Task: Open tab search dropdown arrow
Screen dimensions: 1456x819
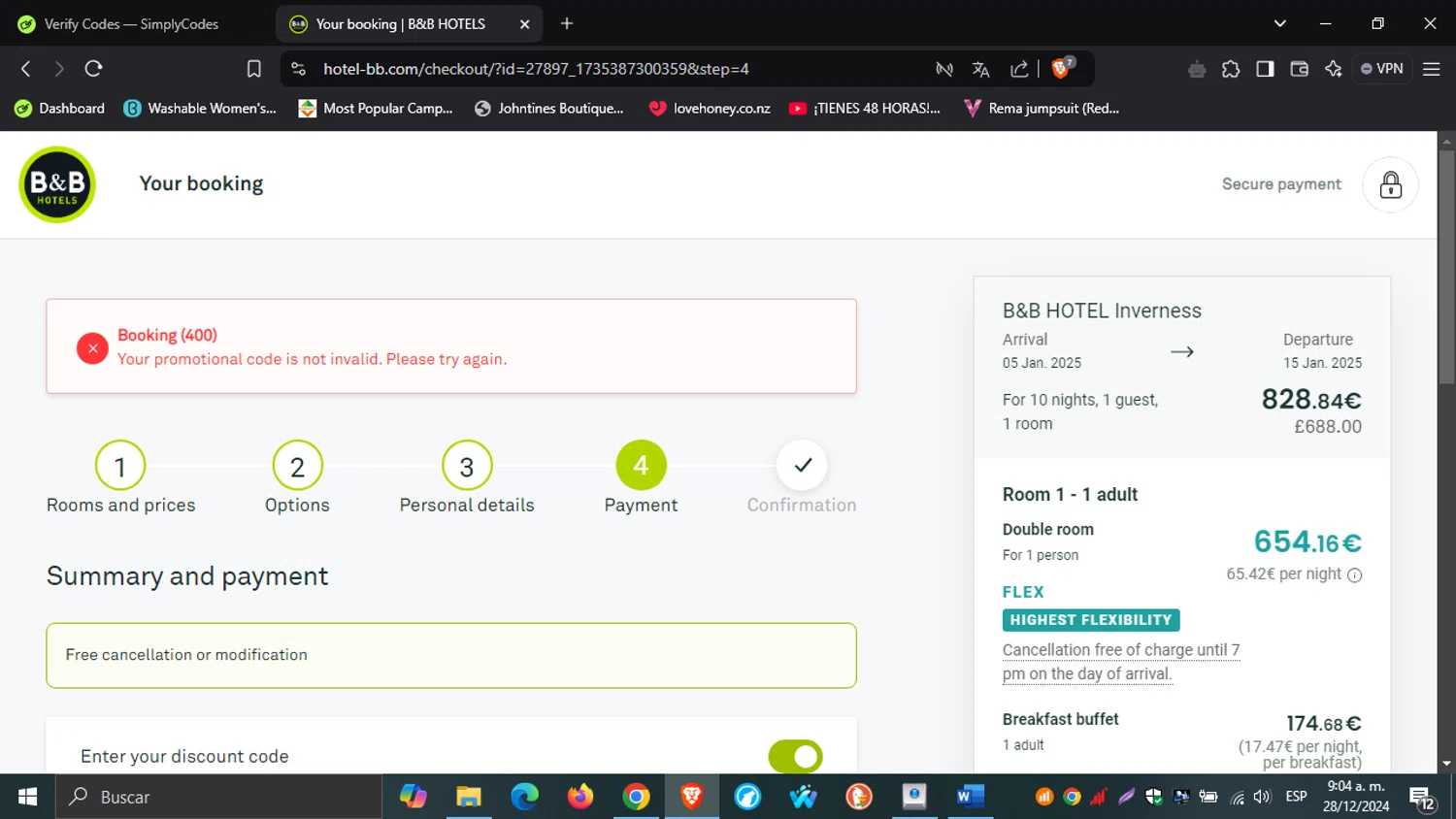Action: pyautogui.click(x=1279, y=23)
